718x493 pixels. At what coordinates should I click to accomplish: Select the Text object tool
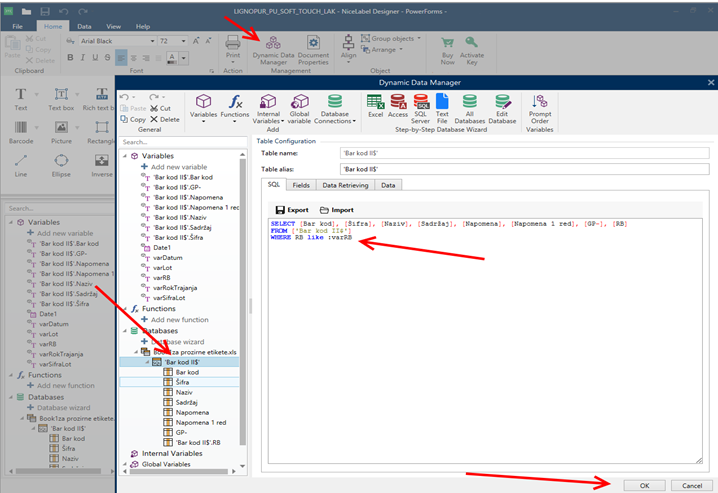point(21,99)
